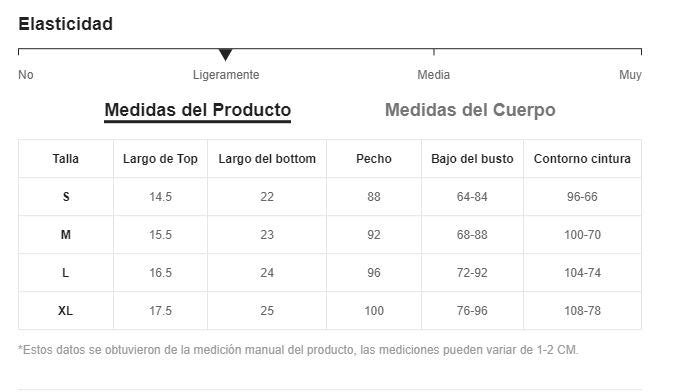Select the size M row label
The width and height of the screenshot is (673, 392).
[x=66, y=235]
